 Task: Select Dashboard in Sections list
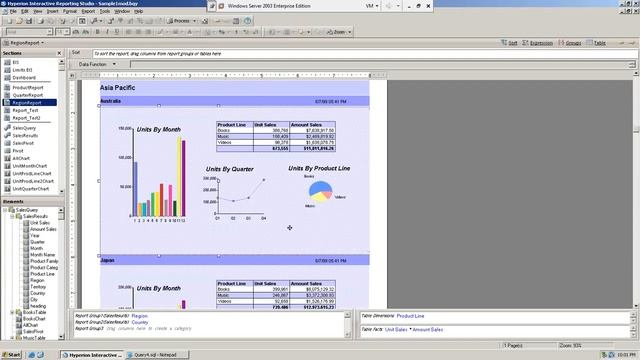[x=24, y=78]
